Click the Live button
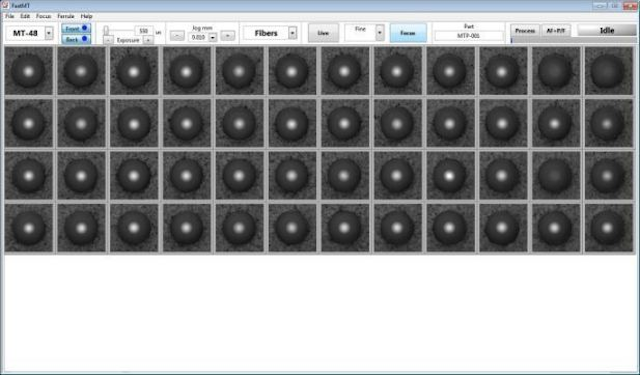Screen dimensions: 640x375 point(323,33)
